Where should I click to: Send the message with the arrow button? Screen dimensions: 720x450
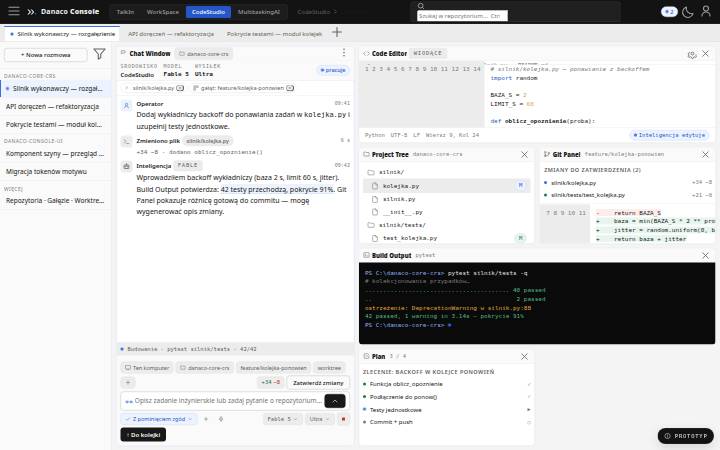pos(335,401)
